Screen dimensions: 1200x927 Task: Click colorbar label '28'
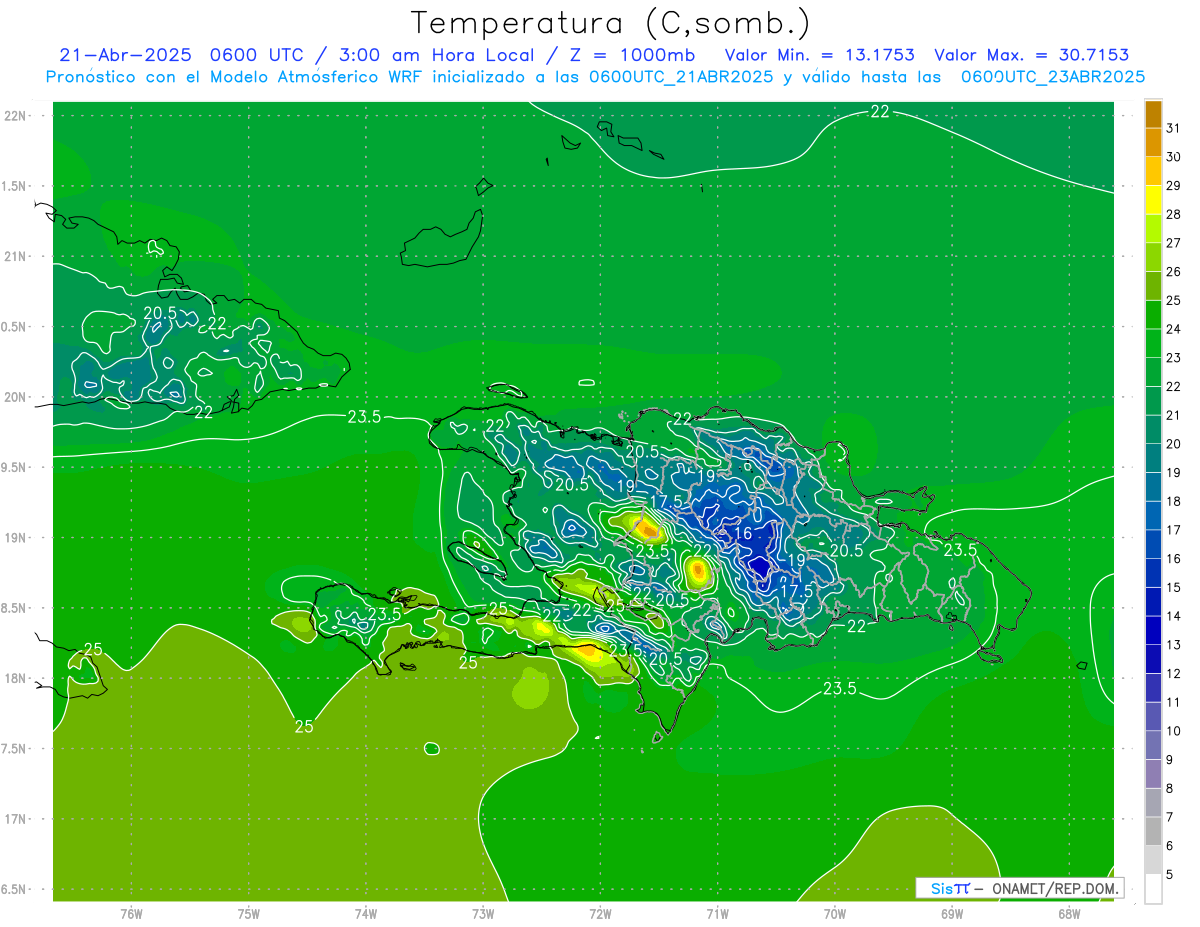(1173, 214)
